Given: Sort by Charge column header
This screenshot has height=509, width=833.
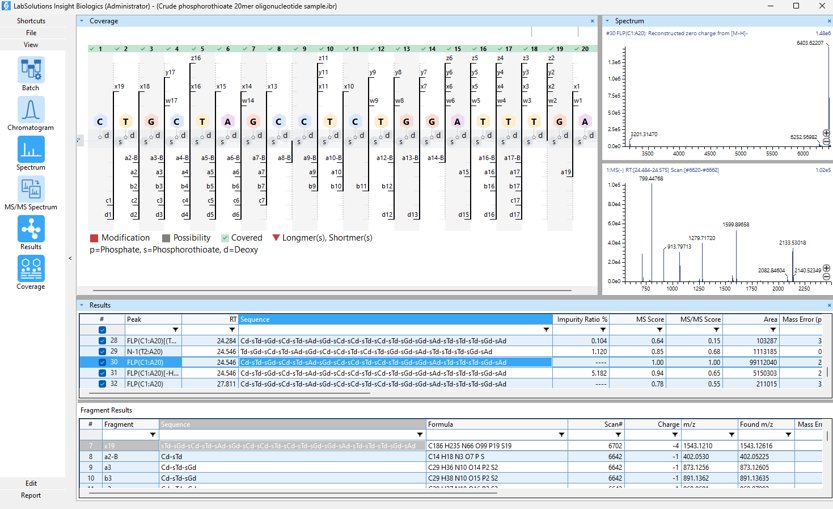Looking at the screenshot, I should point(652,425).
